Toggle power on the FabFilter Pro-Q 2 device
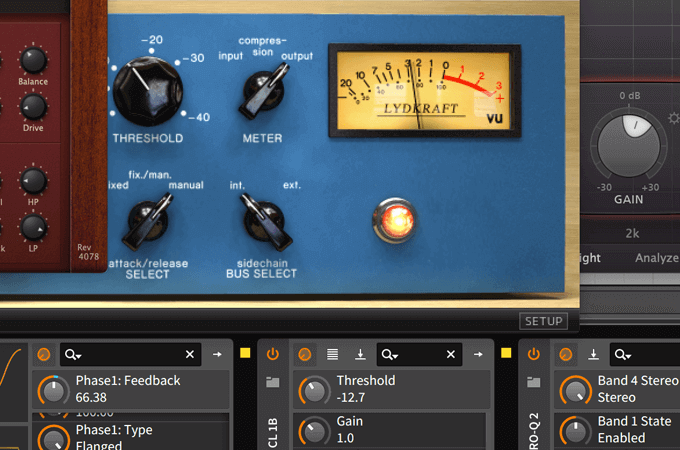 click(x=534, y=354)
